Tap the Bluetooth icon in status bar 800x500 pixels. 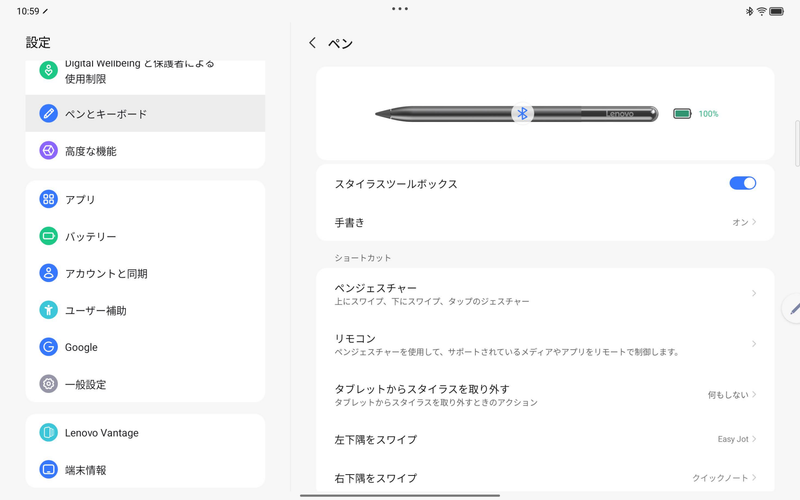[x=749, y=11]
